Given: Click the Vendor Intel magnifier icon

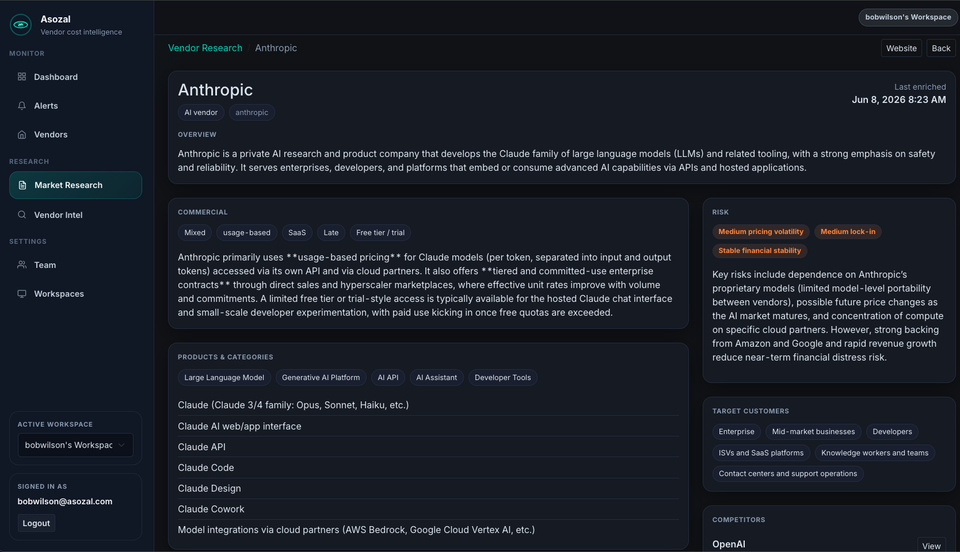Looking at the screenshot, I should point(22,215).
